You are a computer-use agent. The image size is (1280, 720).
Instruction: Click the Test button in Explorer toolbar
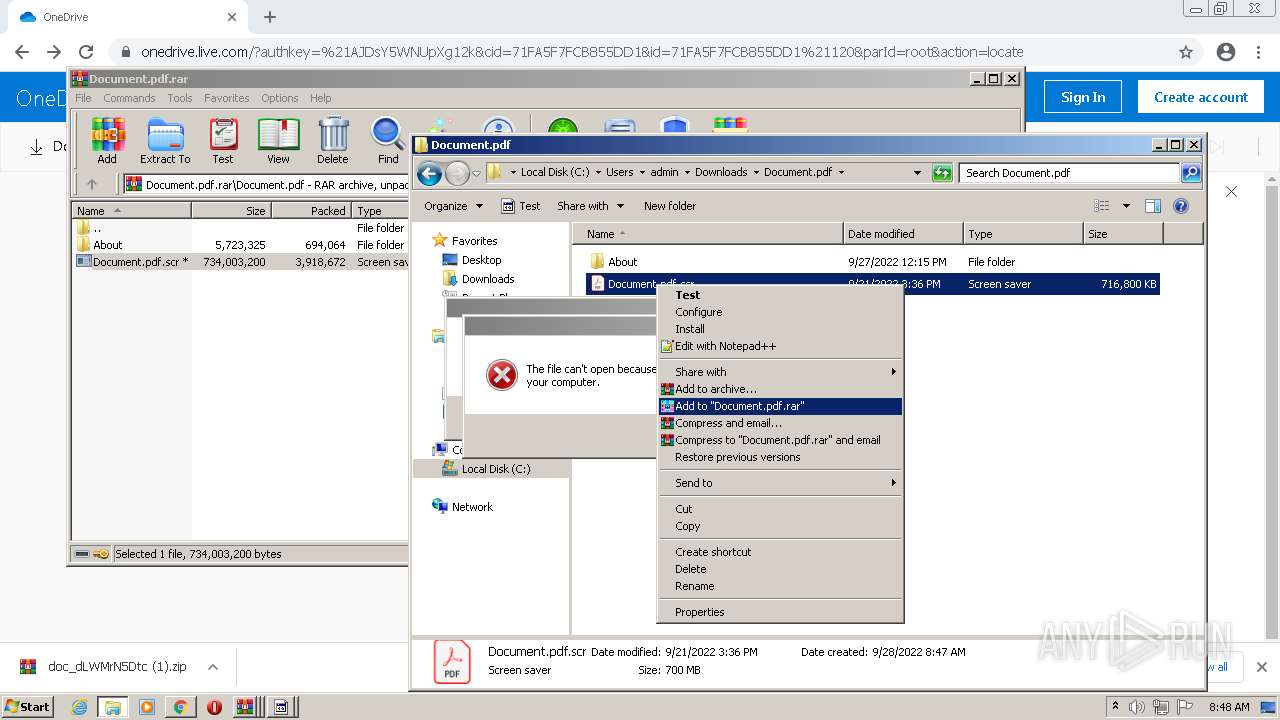click(520, 206)
